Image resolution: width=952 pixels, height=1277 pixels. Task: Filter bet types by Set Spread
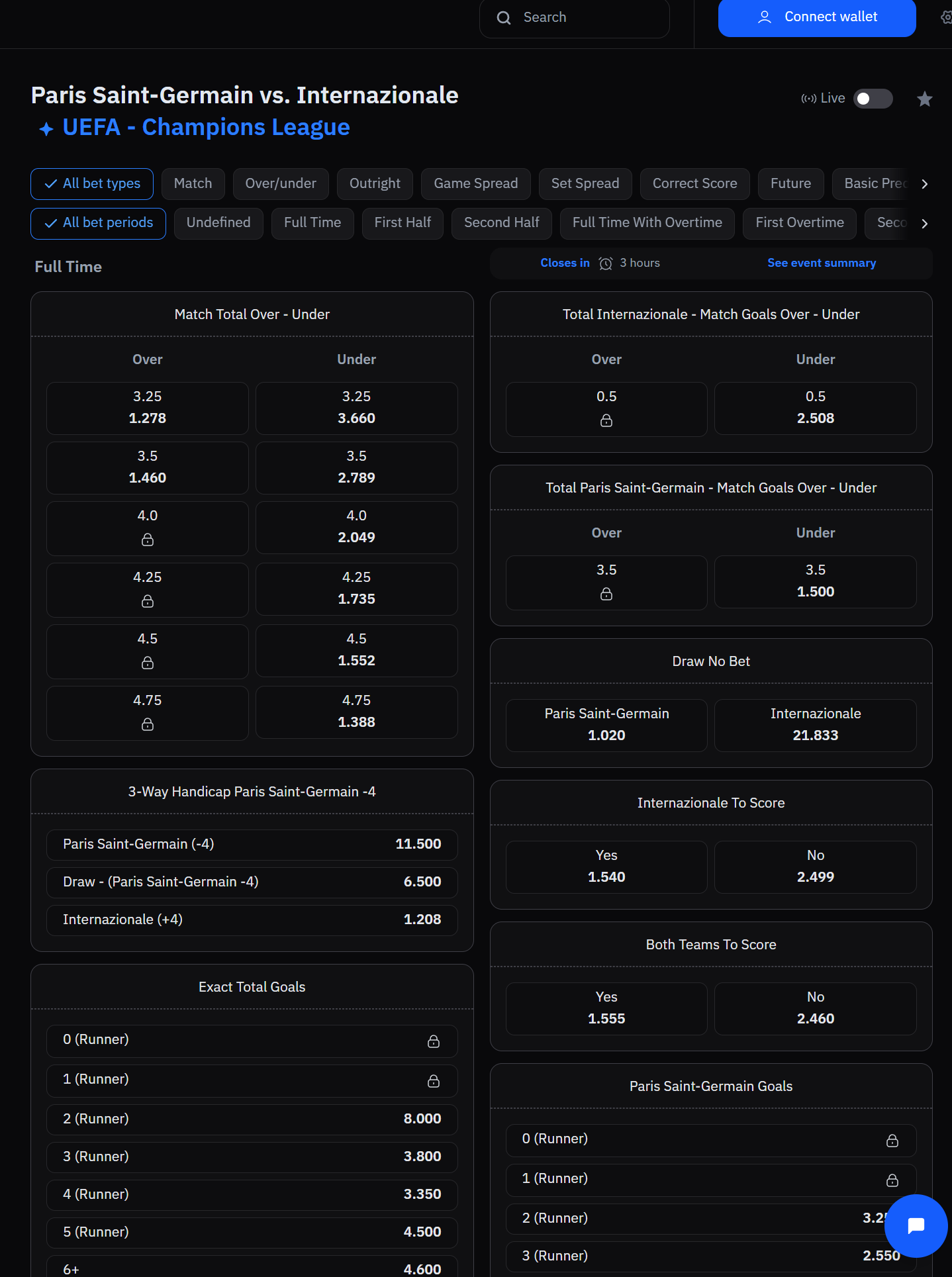click(x=585, y=184)
